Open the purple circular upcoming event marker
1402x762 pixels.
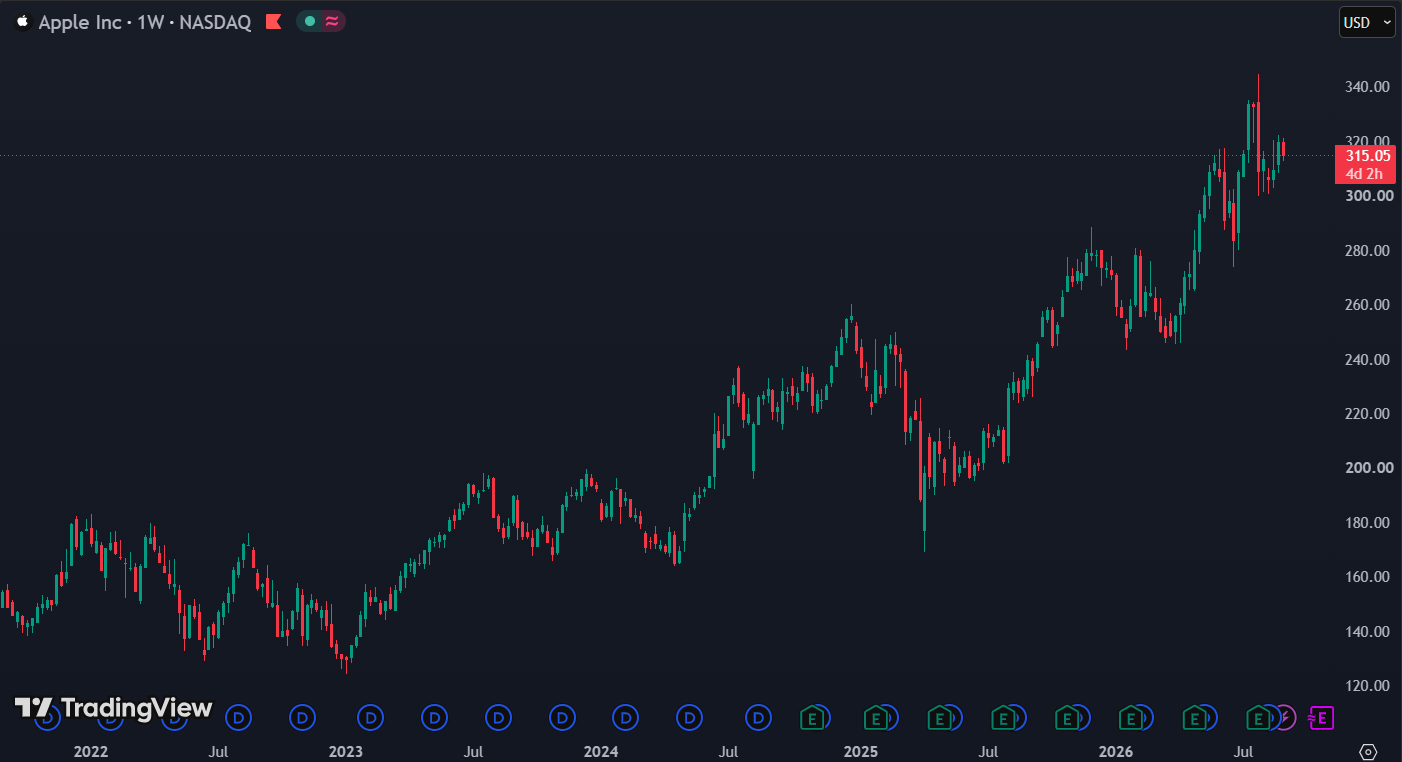pyautogui.click(x=1287, y=717)
